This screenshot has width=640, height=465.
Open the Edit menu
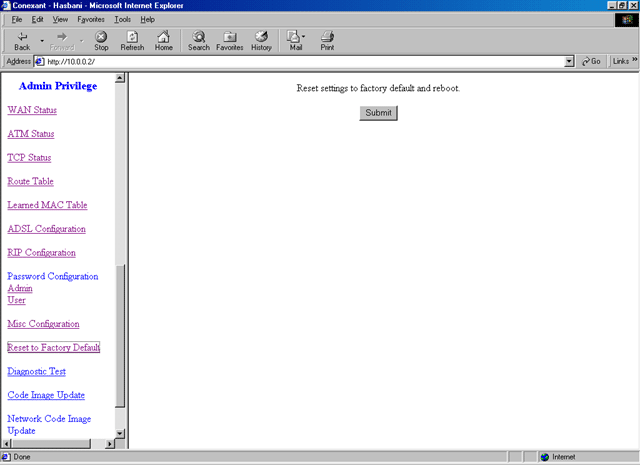point(38,19)
